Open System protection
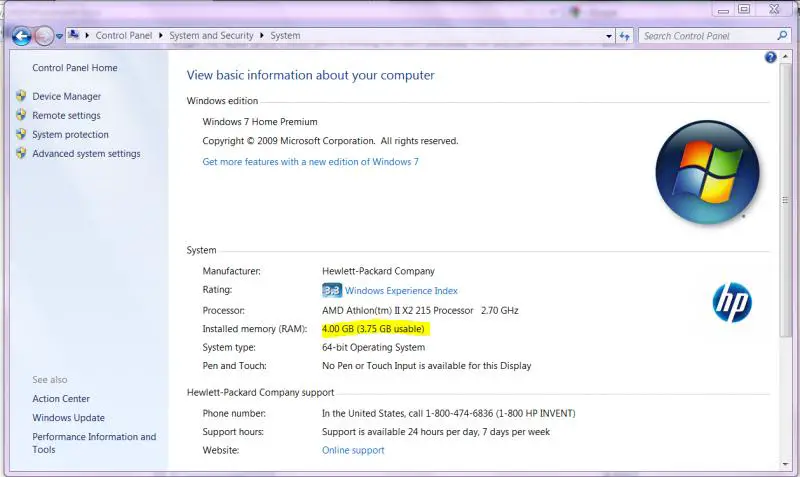This screenshot has width=800, height=477. tap(70, 134)
